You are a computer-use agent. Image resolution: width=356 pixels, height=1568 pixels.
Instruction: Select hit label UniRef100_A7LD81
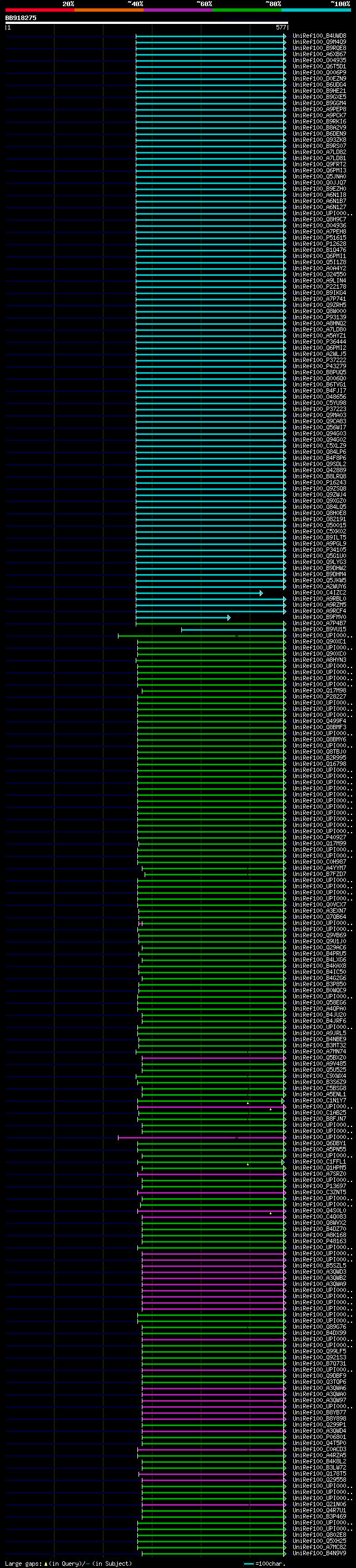pyautogui.click(x=319, y=159)
